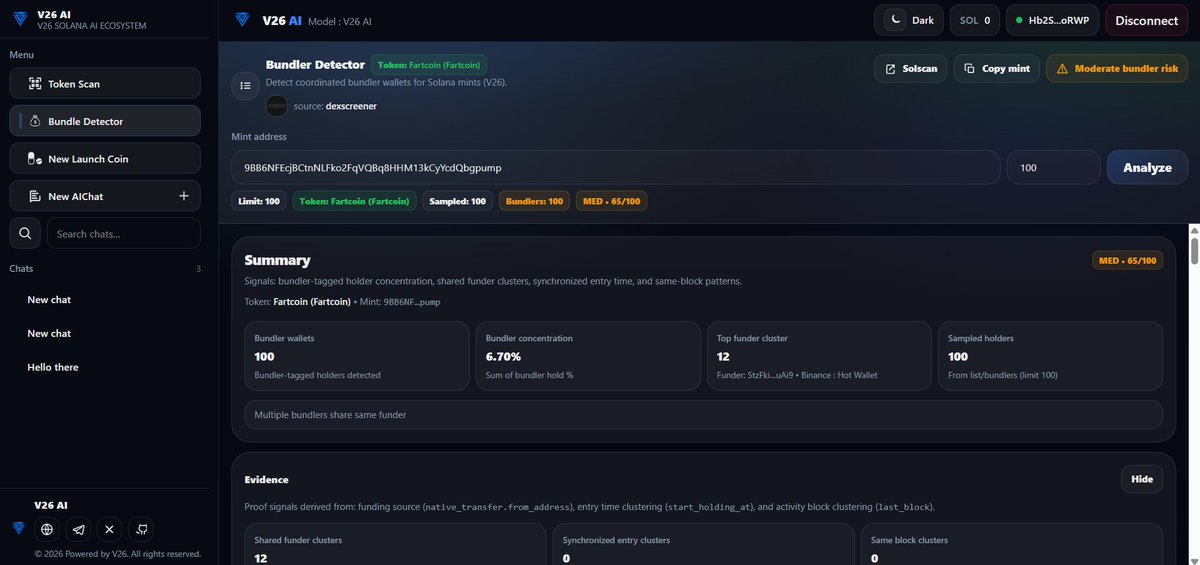Open the Telegram link icon
This screenshot has width=1200, height=565.
pyautogui.click(x=79, y=529)
